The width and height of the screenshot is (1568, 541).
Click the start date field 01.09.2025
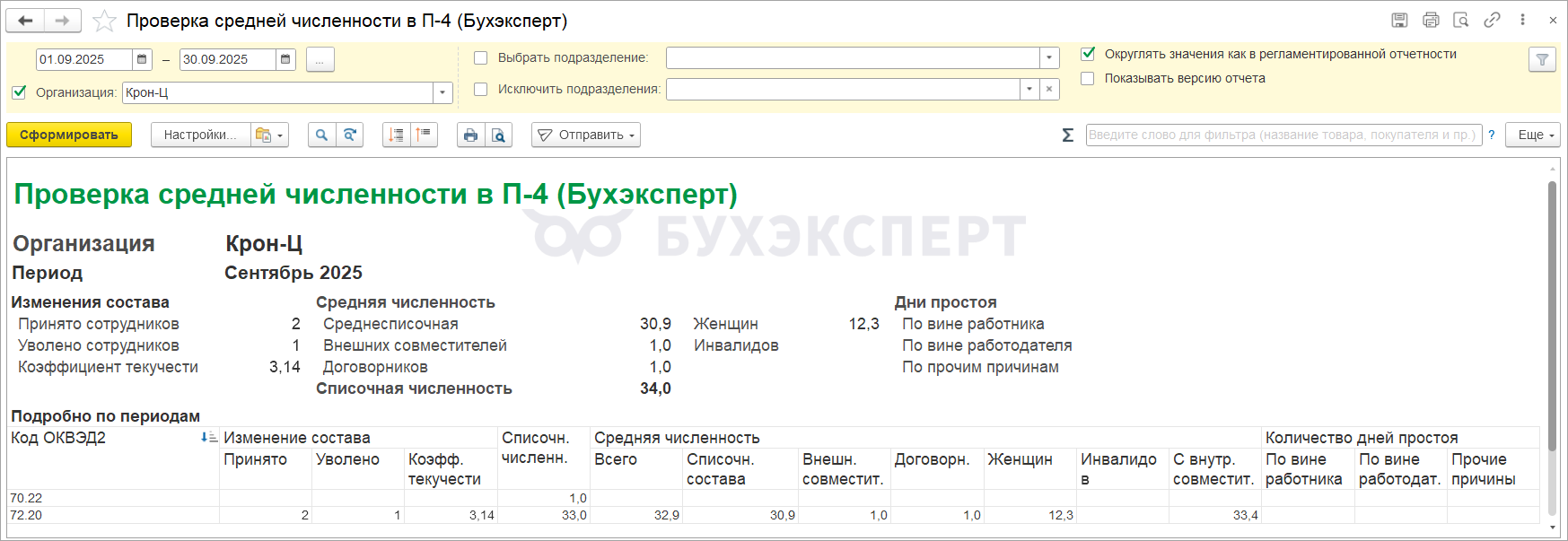click(x=84, y=59)
